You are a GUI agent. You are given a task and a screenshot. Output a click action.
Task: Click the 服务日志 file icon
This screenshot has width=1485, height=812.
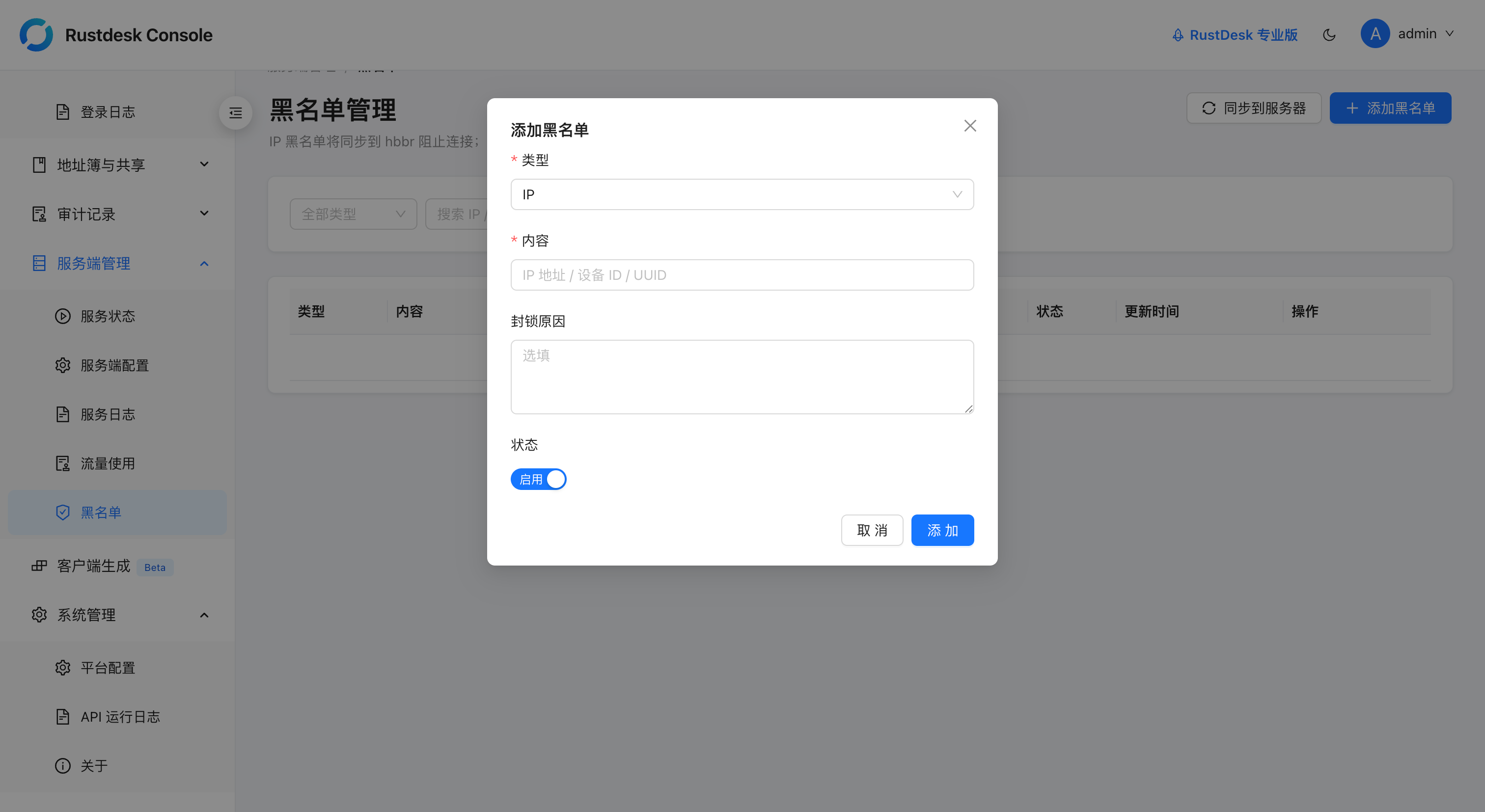[63, 414]
